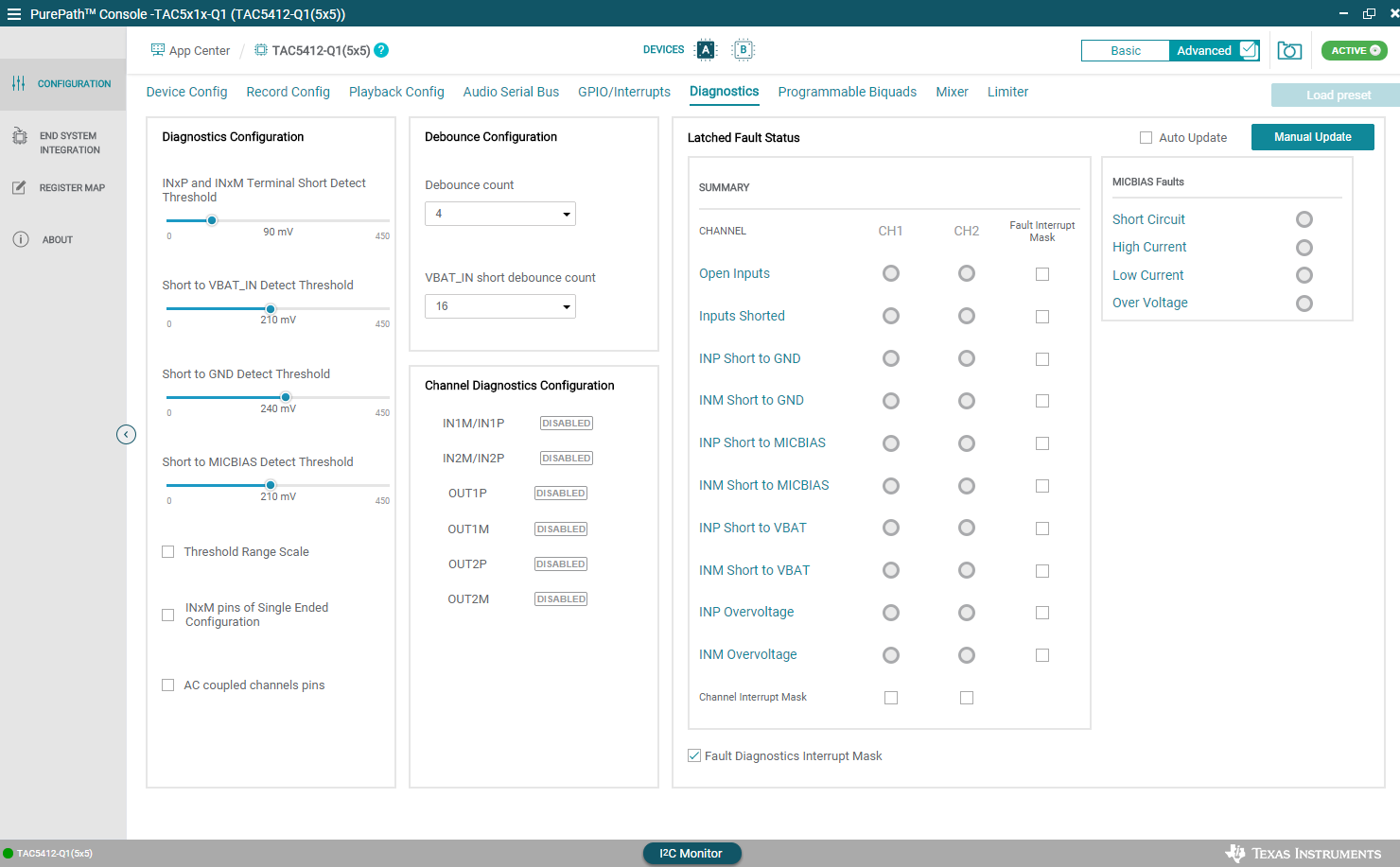The width and height of the screenshot is (1400, 867).
Task: Select device A chip icon
Action: point(706,50)
